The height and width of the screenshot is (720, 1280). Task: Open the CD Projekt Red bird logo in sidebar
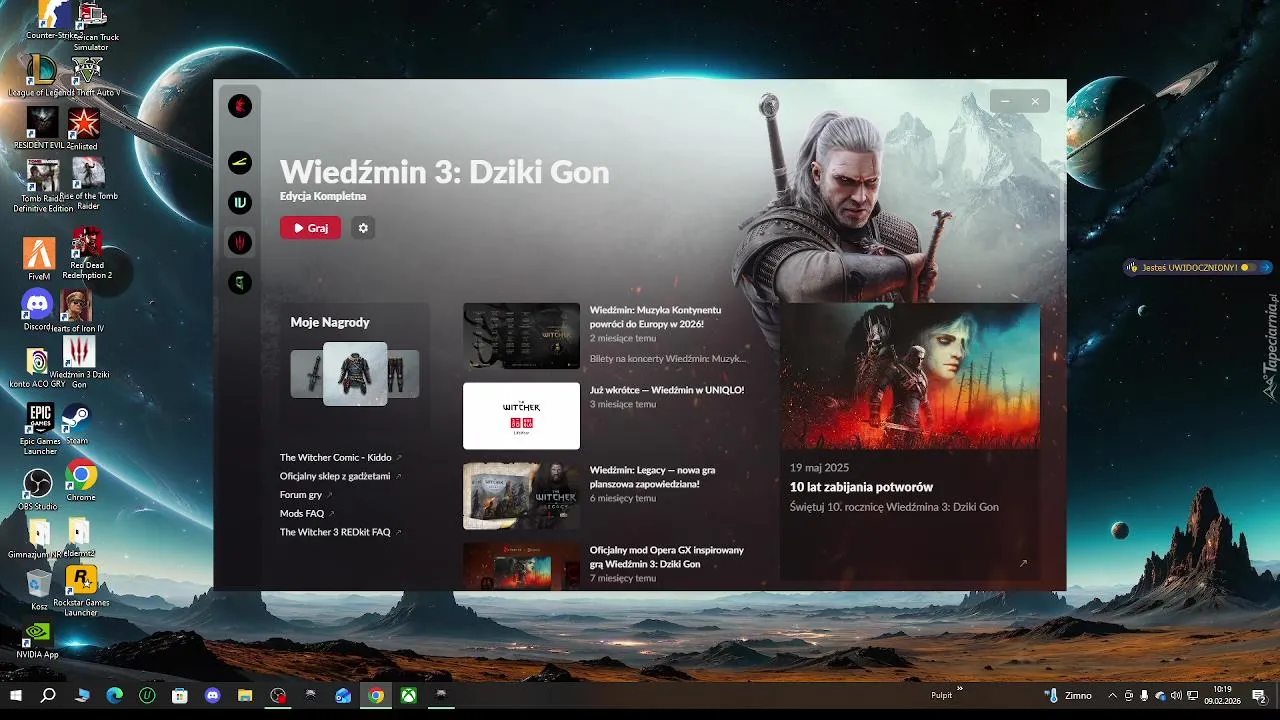click(x=240, y=106)
